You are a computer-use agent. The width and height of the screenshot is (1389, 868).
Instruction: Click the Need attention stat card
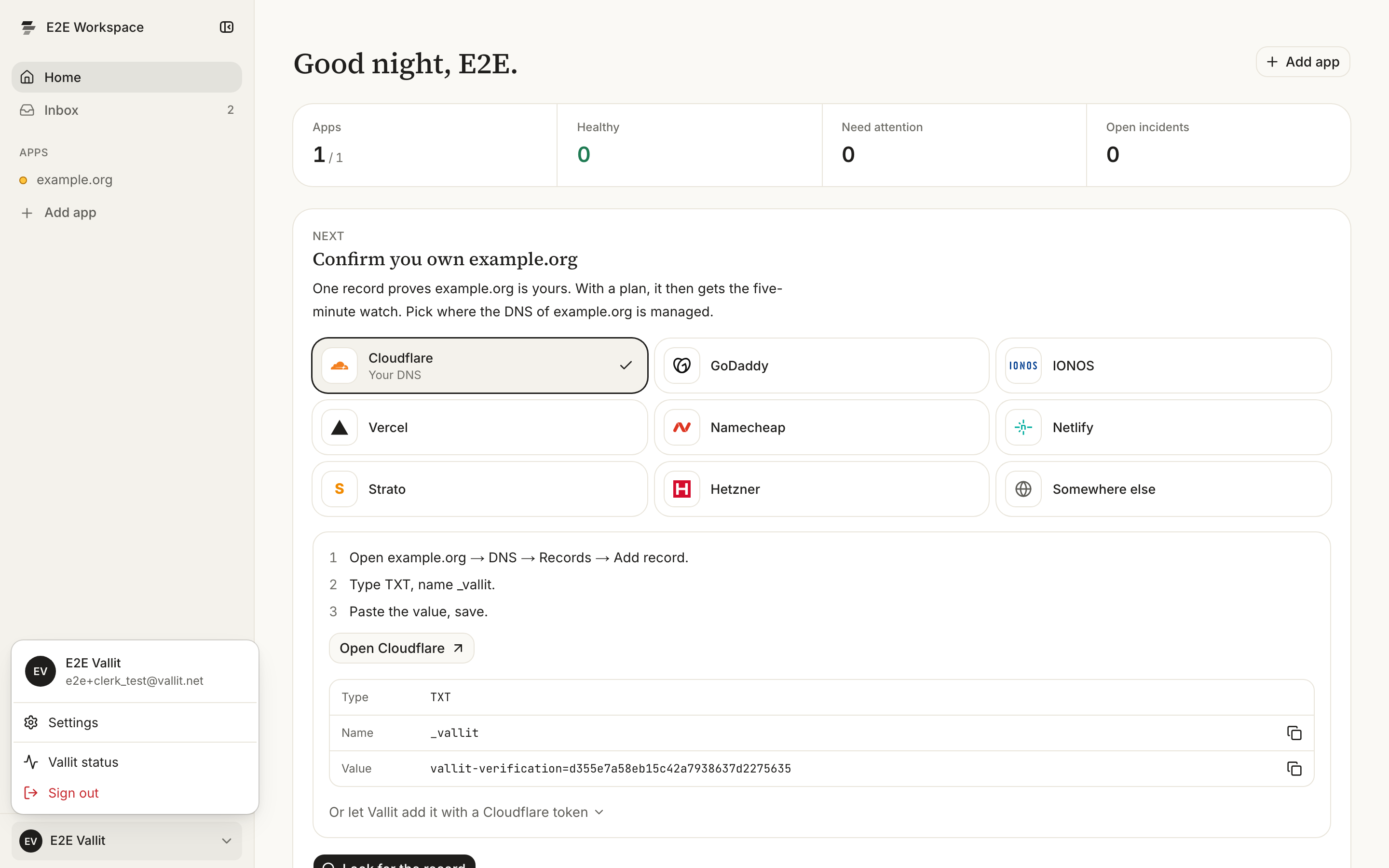click(x=954, y=145)
